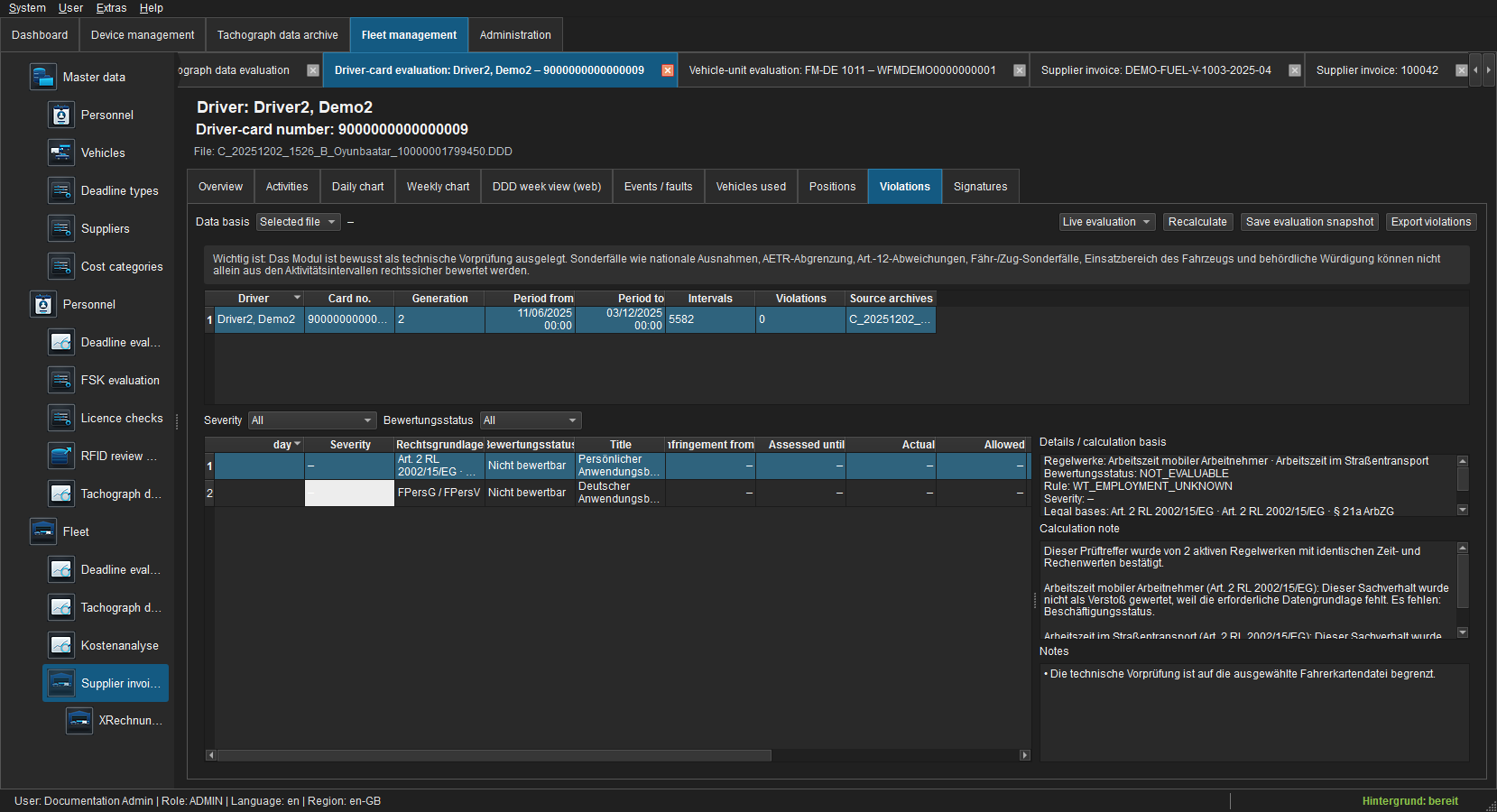Image resolution: width=1497 pixels, height=812 pixels.
Task: Switch to the Administration tab
Action: point(515,35)
